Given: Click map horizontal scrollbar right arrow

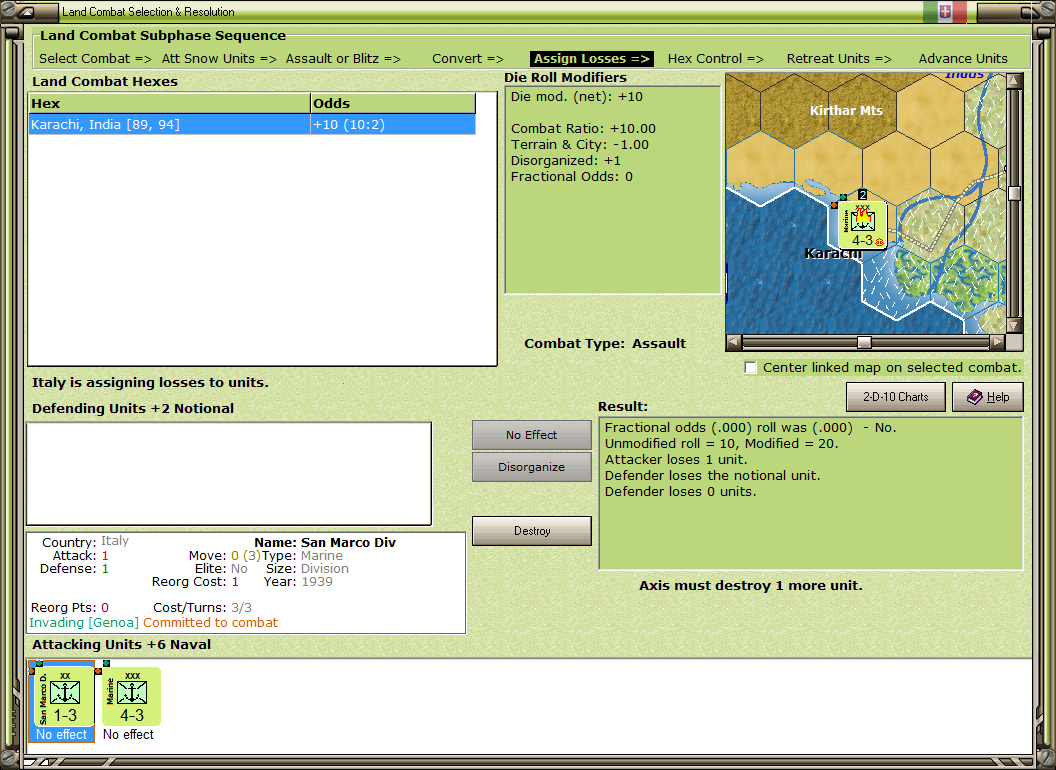Looking at the screenshot, I should pyautogui.click(x=998, y=342).
